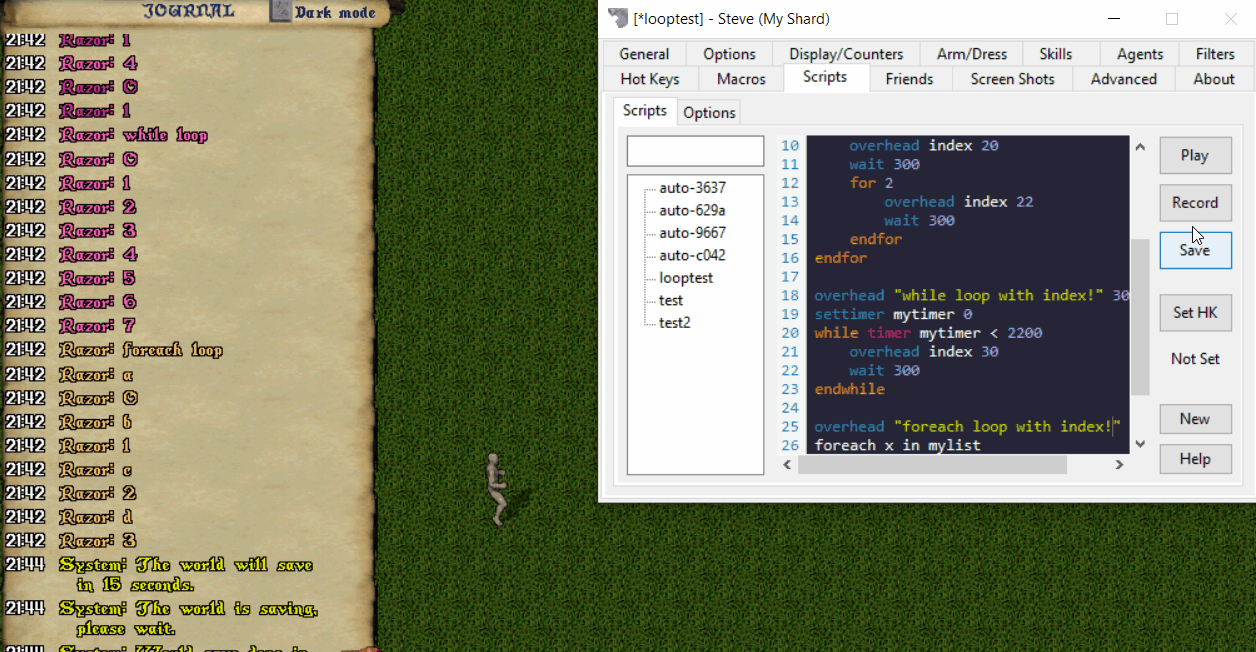Switch to Display/Counters tab

pos(846,54)
